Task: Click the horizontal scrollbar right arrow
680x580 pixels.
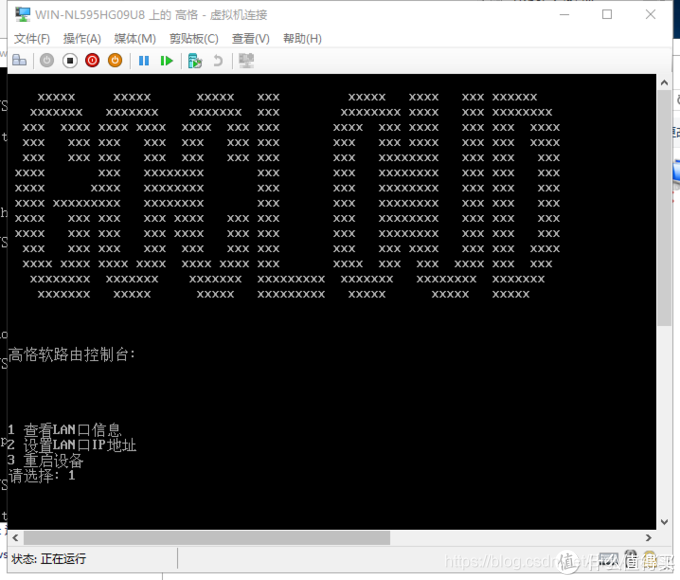Action: [648, 538]
